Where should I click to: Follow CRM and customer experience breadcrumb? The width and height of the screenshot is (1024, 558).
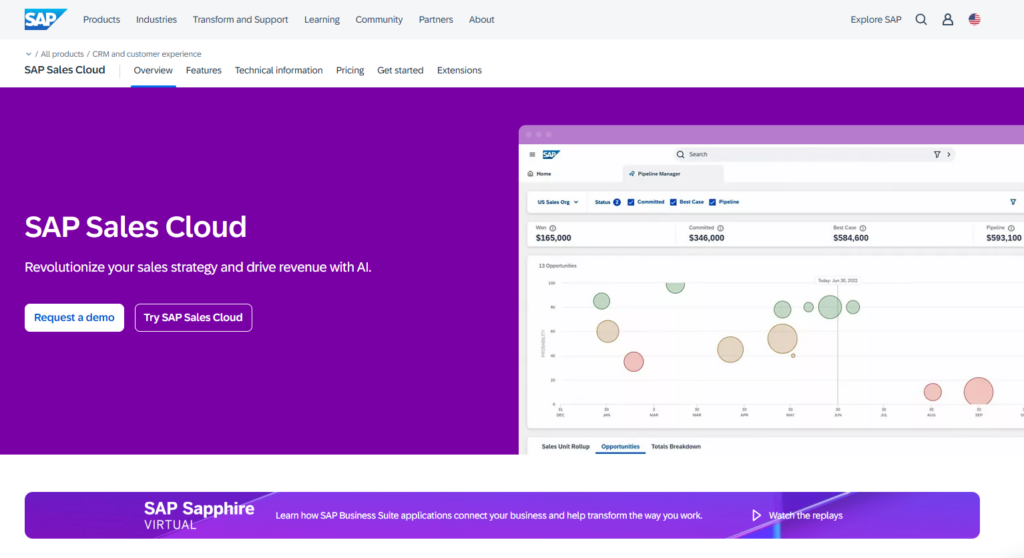[x=147, y=54]
